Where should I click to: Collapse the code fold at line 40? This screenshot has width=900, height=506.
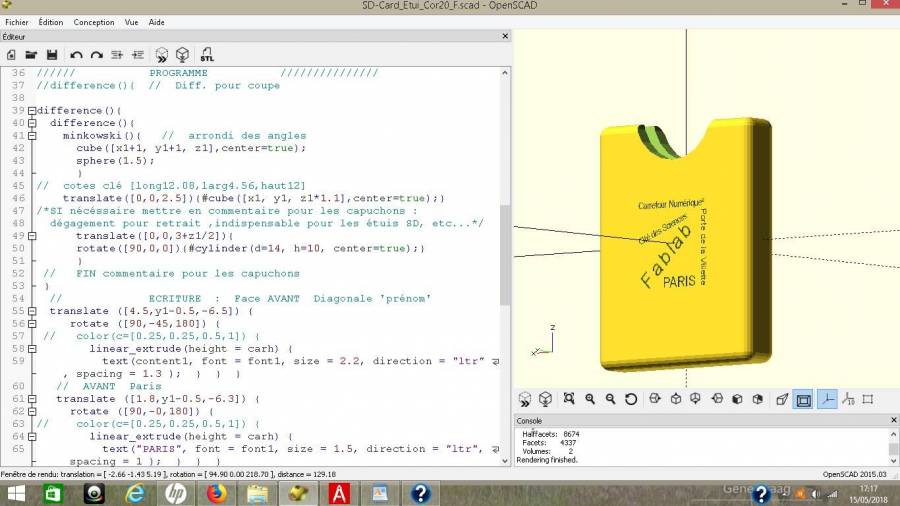click(32, 123)
